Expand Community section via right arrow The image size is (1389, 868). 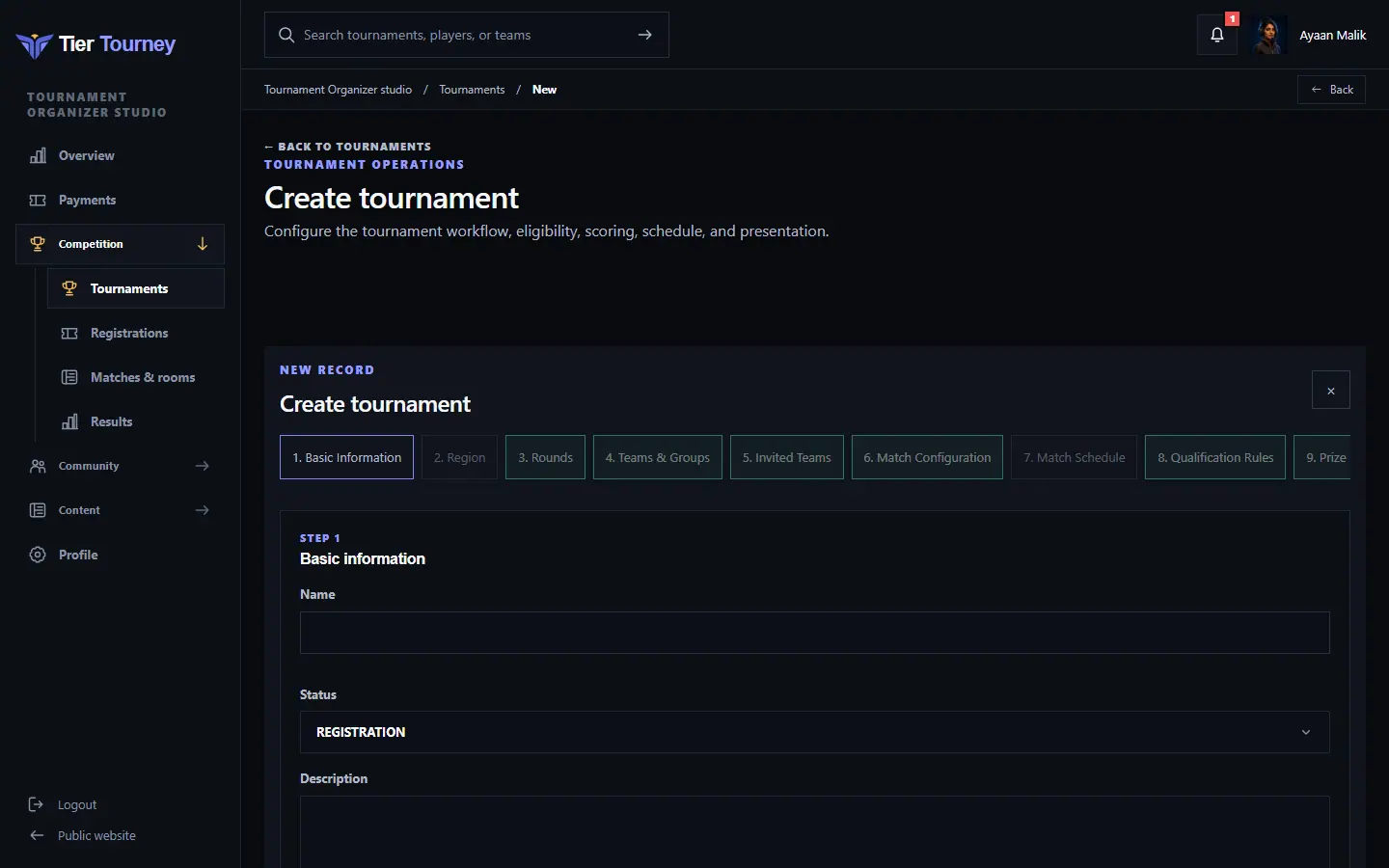(x=203, y=466)
